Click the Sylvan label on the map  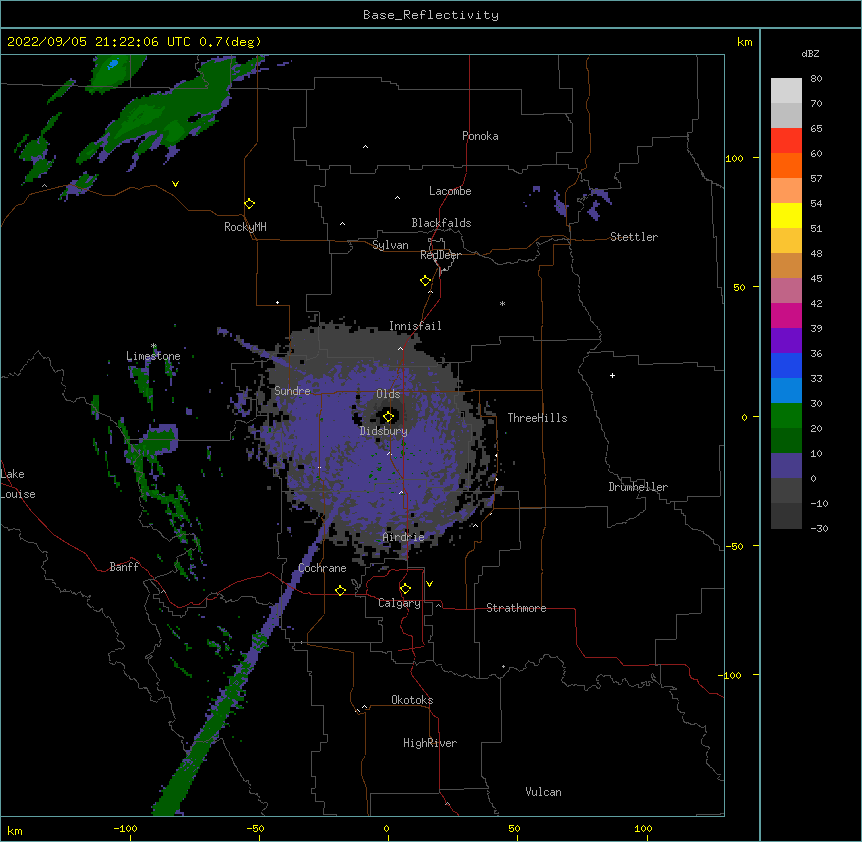click(390, 245)
